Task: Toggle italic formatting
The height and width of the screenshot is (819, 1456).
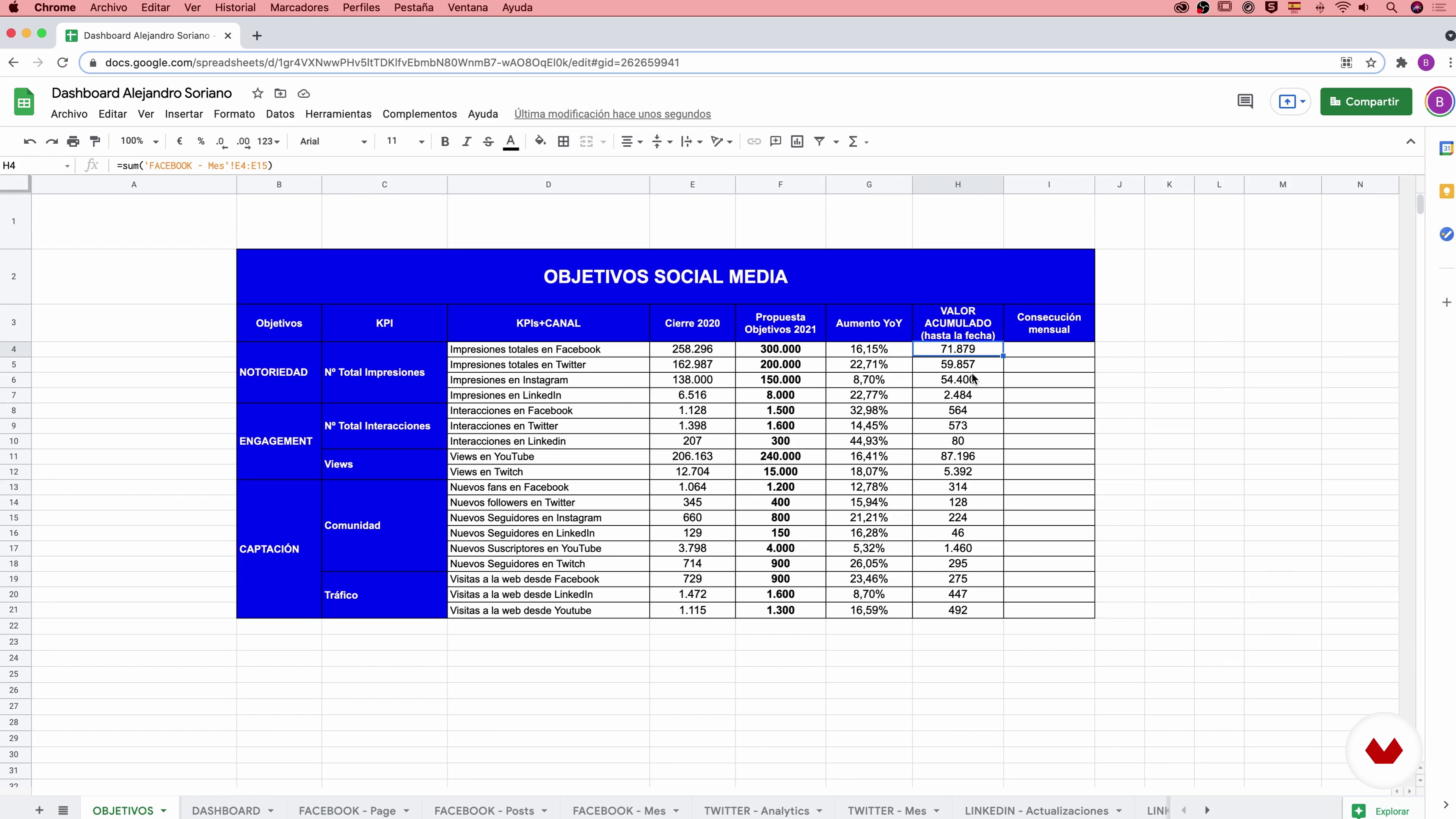Action: click(466, 141)
